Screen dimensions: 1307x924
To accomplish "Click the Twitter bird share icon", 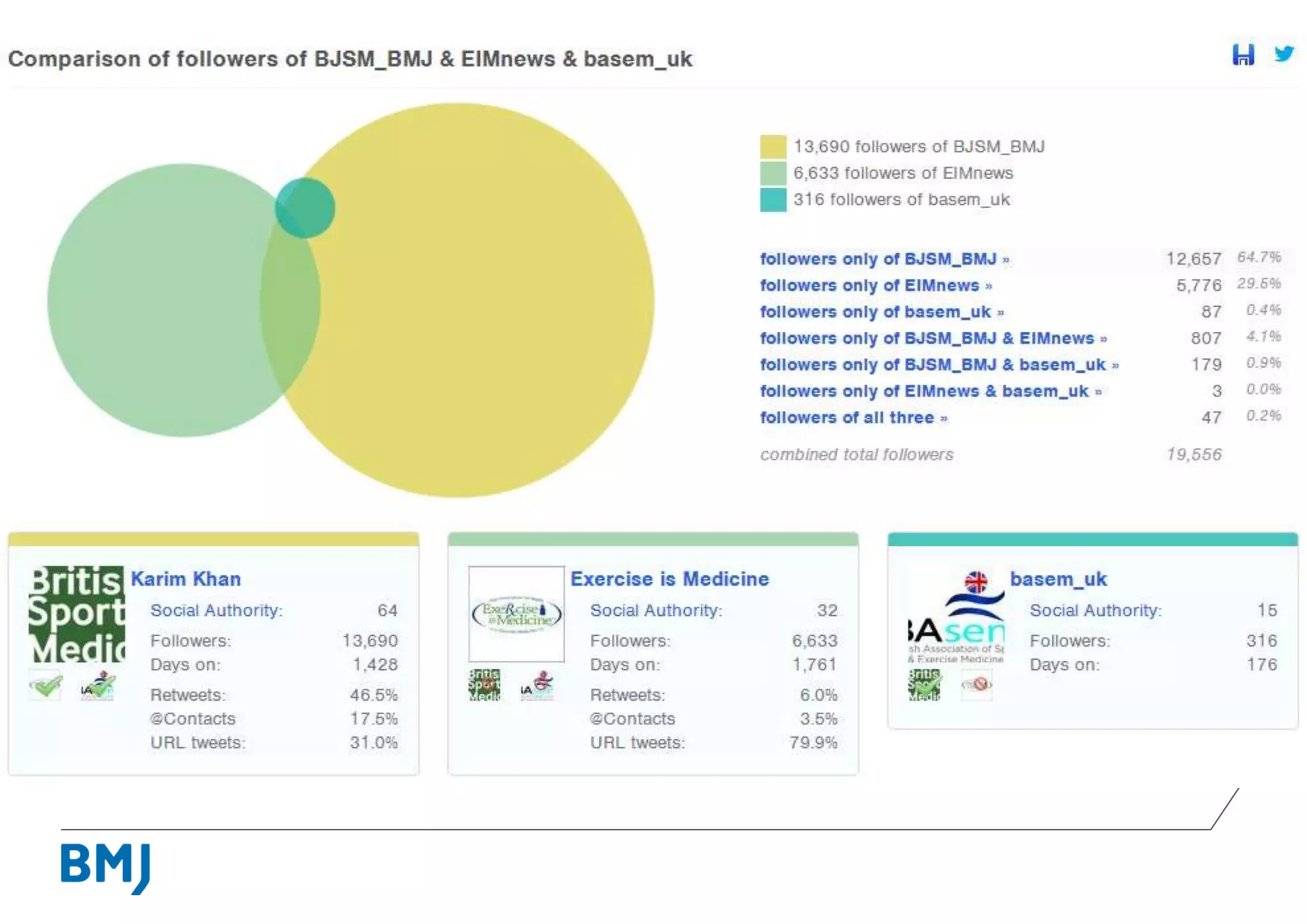I will (x=1283, y=54).
